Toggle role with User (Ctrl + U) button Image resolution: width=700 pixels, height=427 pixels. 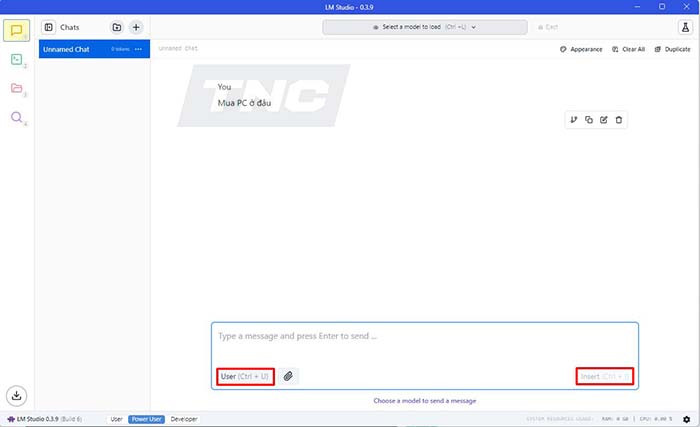click(245, 377)
